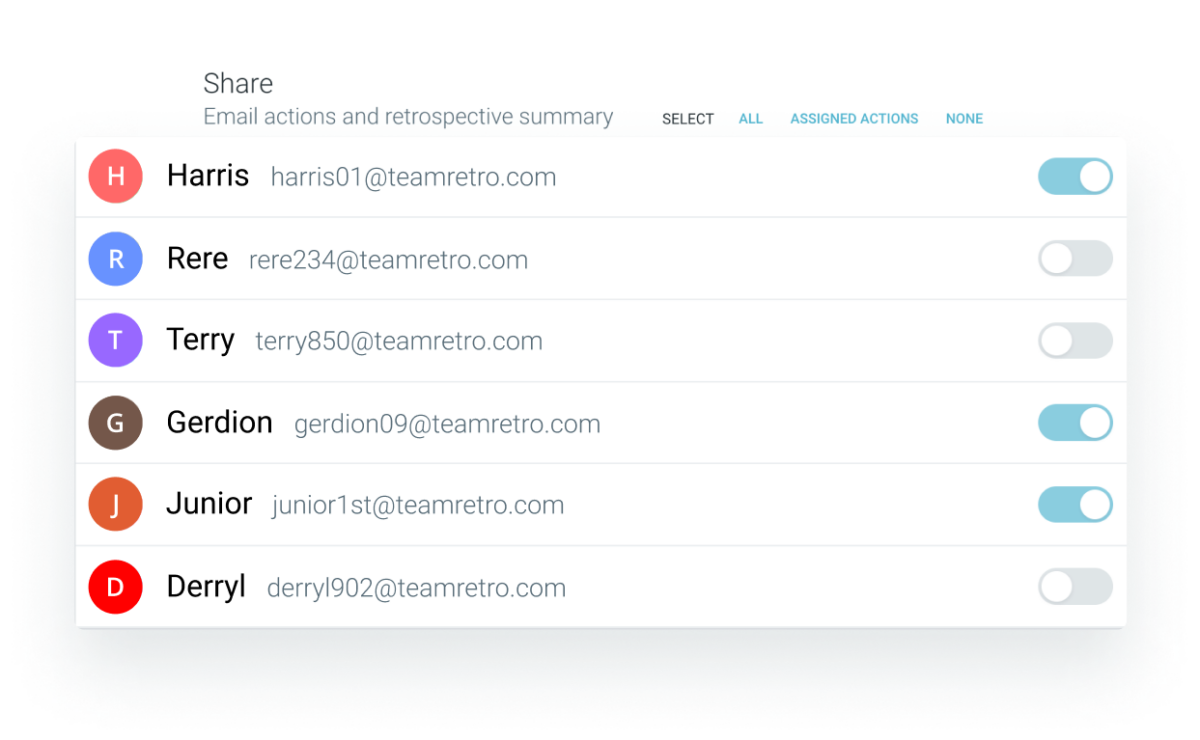Turn off Junior's toggle switch

click(x=1075, y=504)
